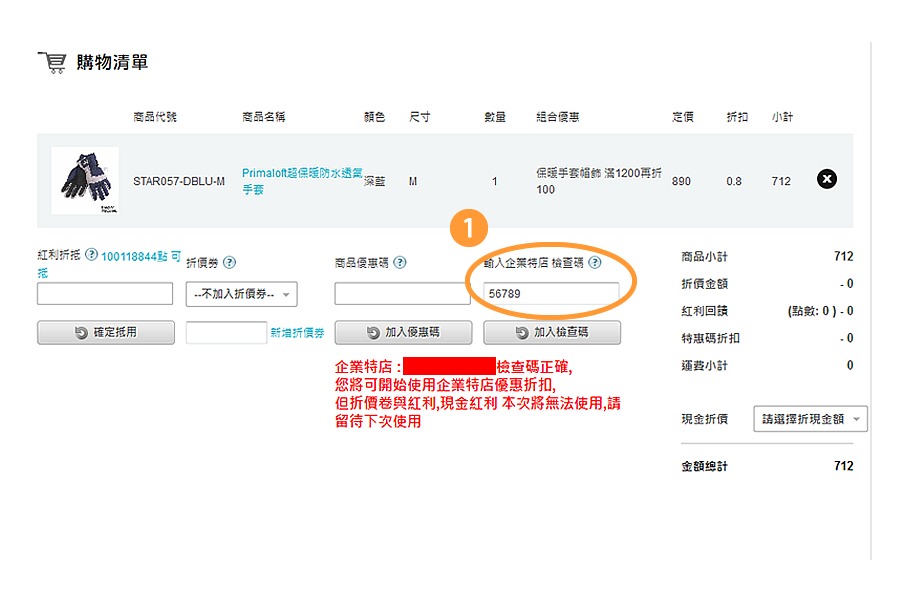Click the glove product thumbnail image

[85, 181]
